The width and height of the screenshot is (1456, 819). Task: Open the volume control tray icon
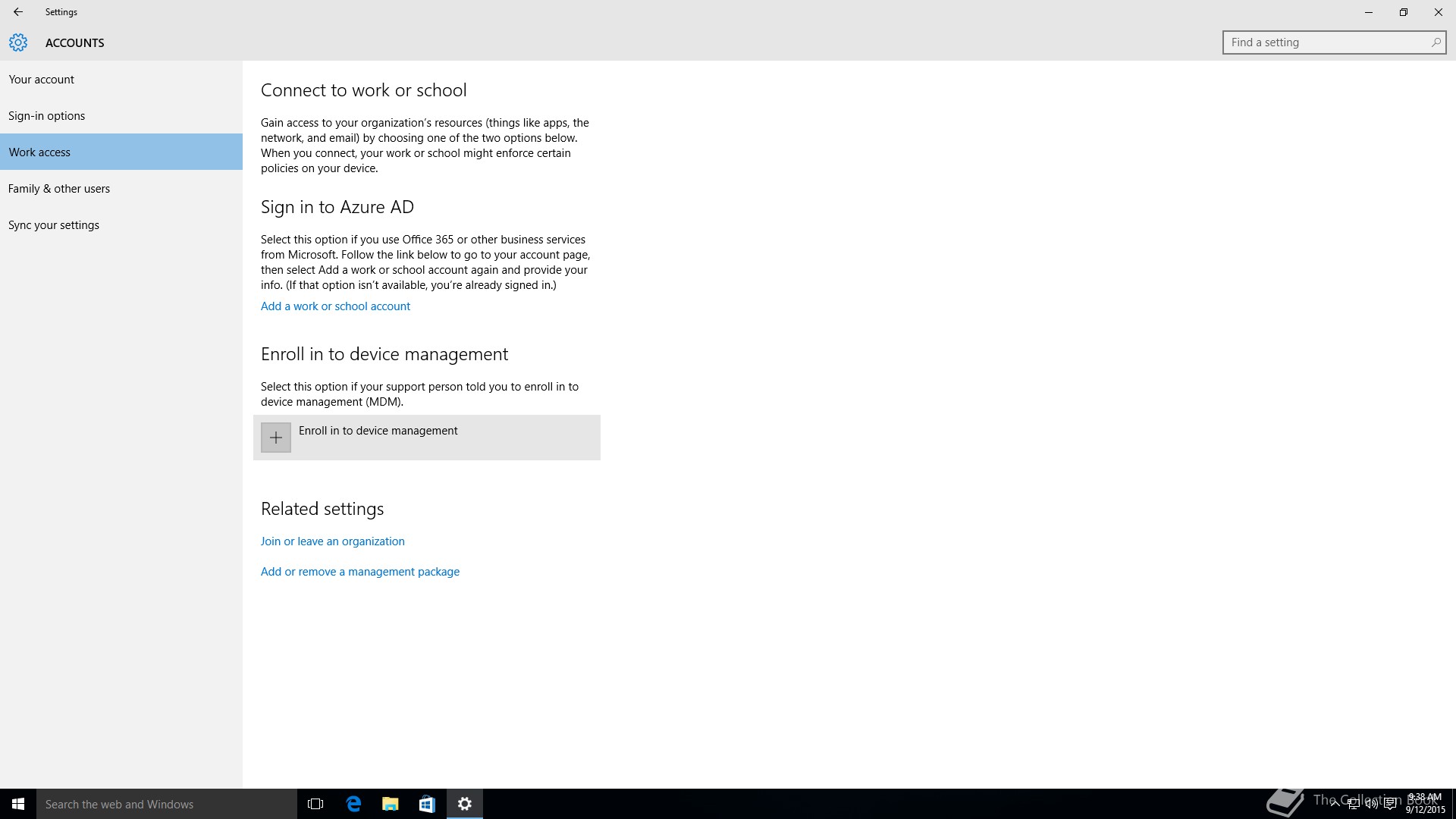(x=1371, y=804)
